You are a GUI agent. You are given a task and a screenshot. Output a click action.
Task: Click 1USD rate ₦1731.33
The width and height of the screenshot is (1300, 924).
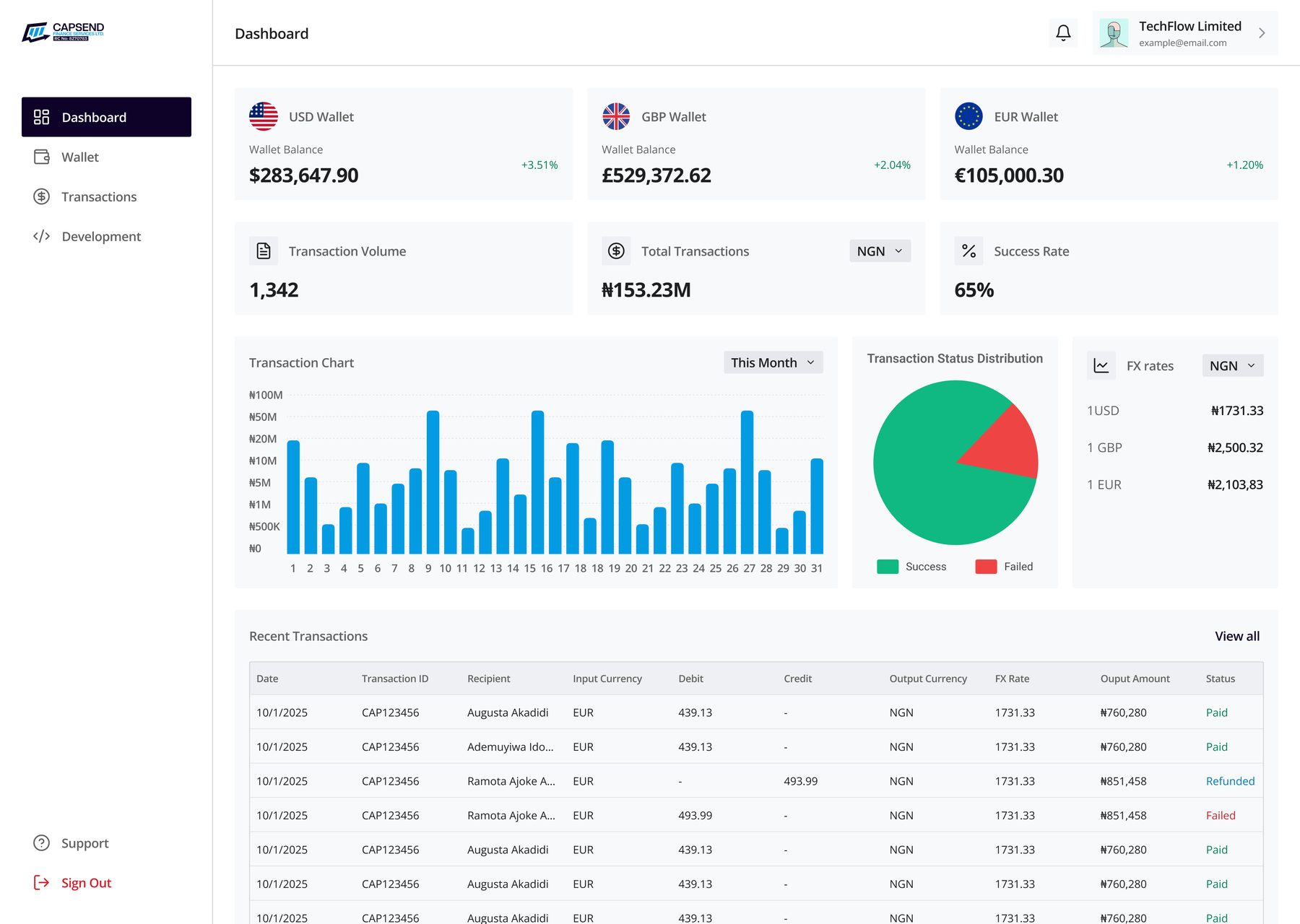tap(1237, 411)
